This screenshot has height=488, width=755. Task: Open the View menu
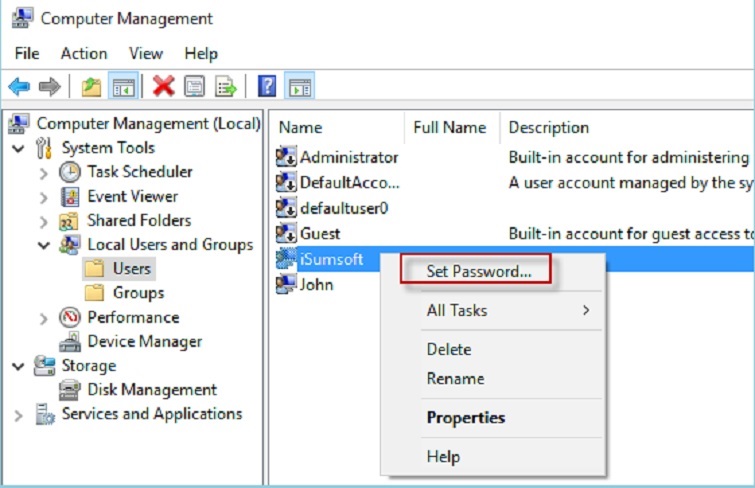coord(145,53)
